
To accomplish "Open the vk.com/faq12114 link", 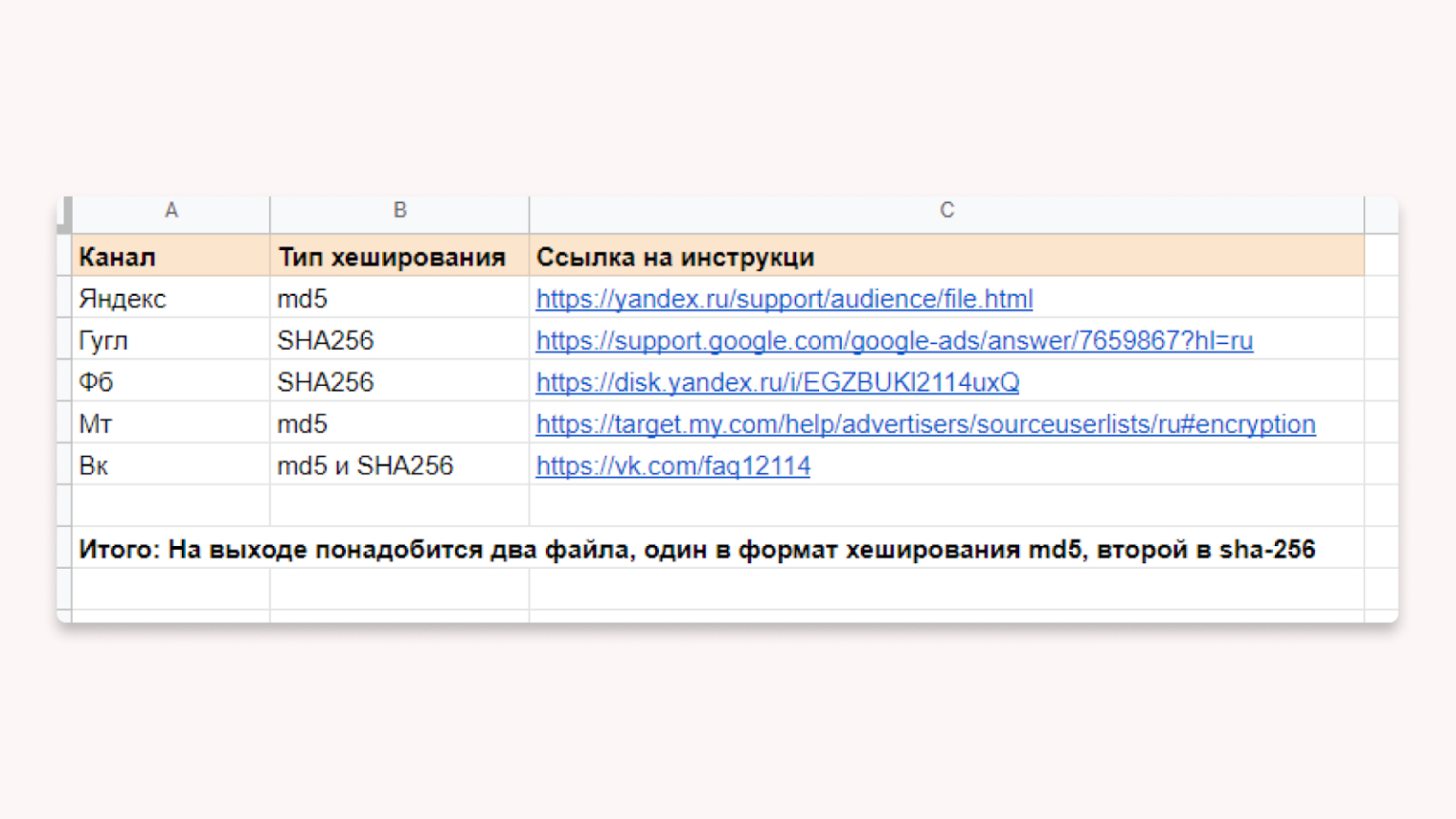I will (x=673, y=465).
